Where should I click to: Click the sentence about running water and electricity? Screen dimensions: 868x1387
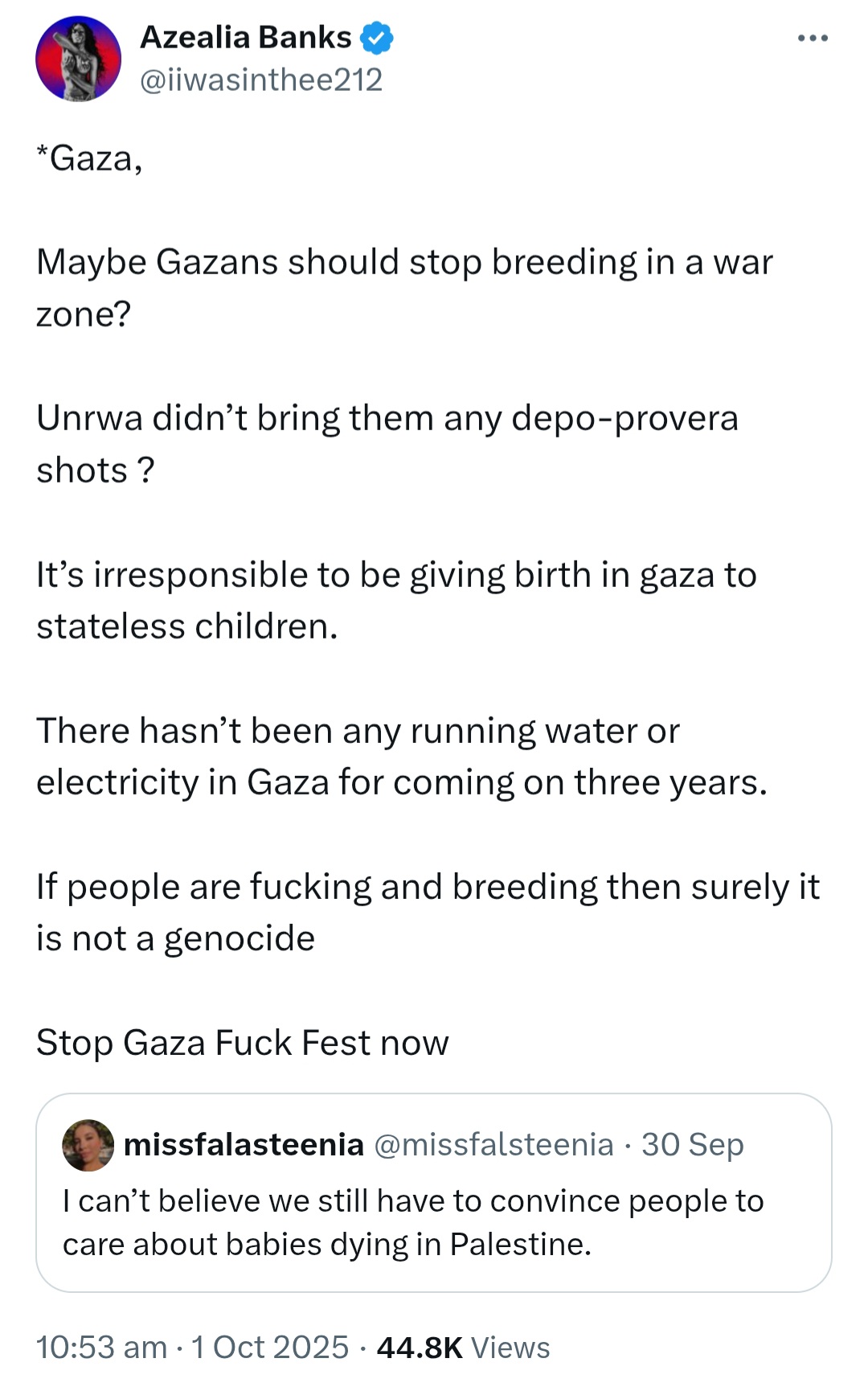[401, 756]
